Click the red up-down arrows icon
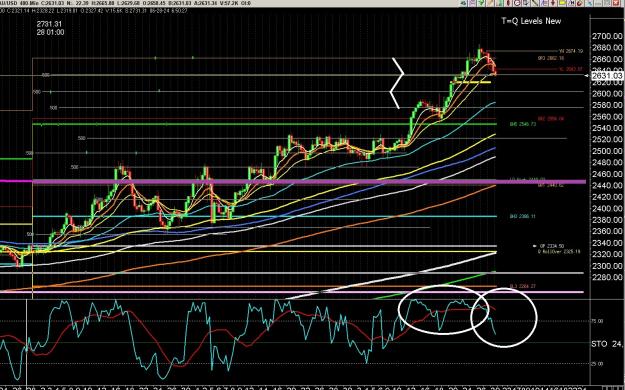The image size is (625, 390). point(553,3)
